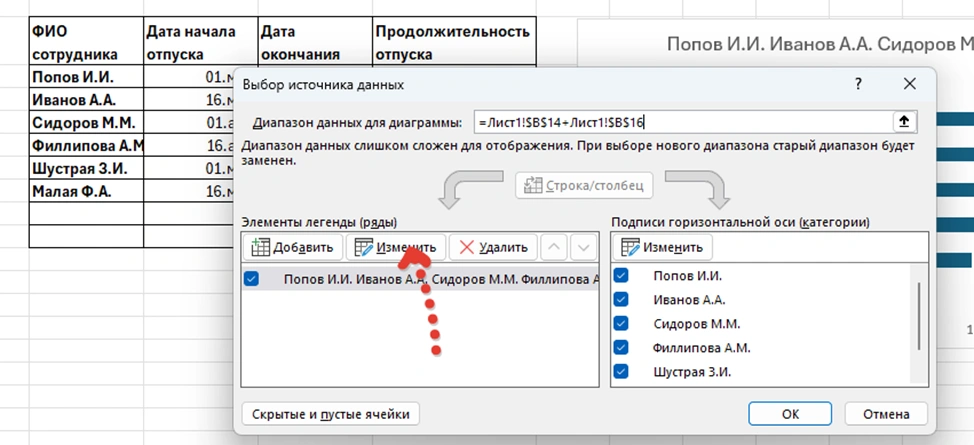
Task: Select the cell Попов И.И. in the spreadsheet
Action: pos(86,77)
